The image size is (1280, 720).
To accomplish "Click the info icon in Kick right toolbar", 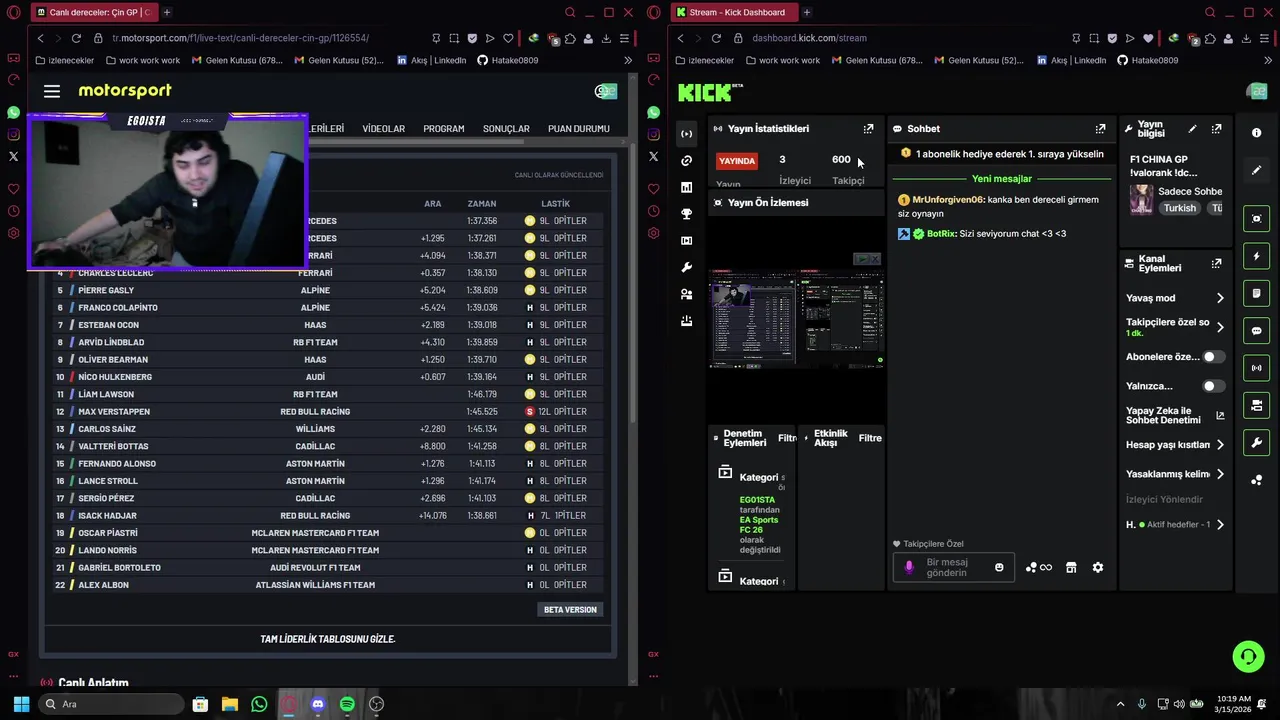I will [1257, 133].
